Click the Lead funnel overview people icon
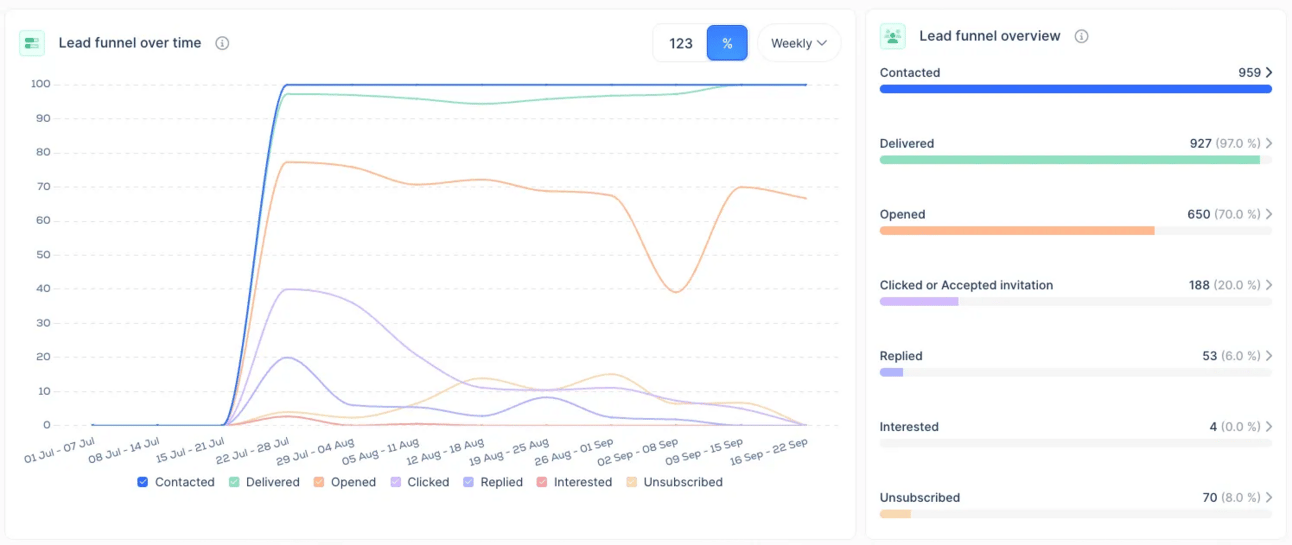Viewport: 1292px width, 545px height. click(x=892, y=36)
